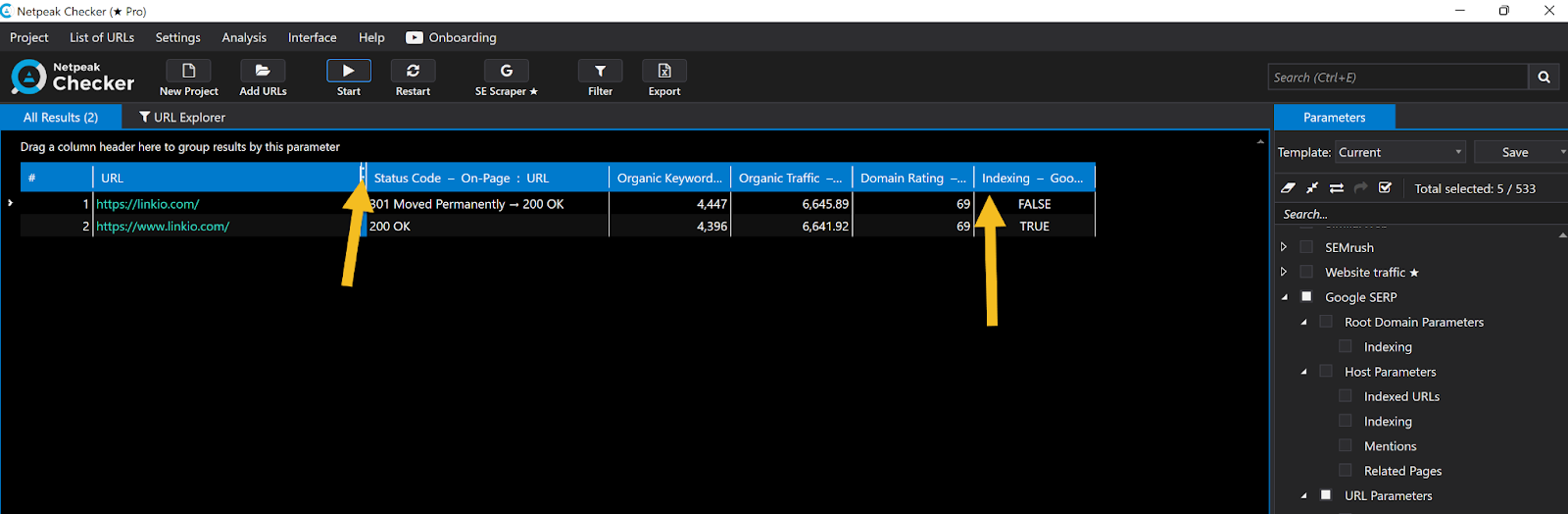Start the analysis with the play icon
Screen dimensions: 1568x514
(x=349, y=71)
